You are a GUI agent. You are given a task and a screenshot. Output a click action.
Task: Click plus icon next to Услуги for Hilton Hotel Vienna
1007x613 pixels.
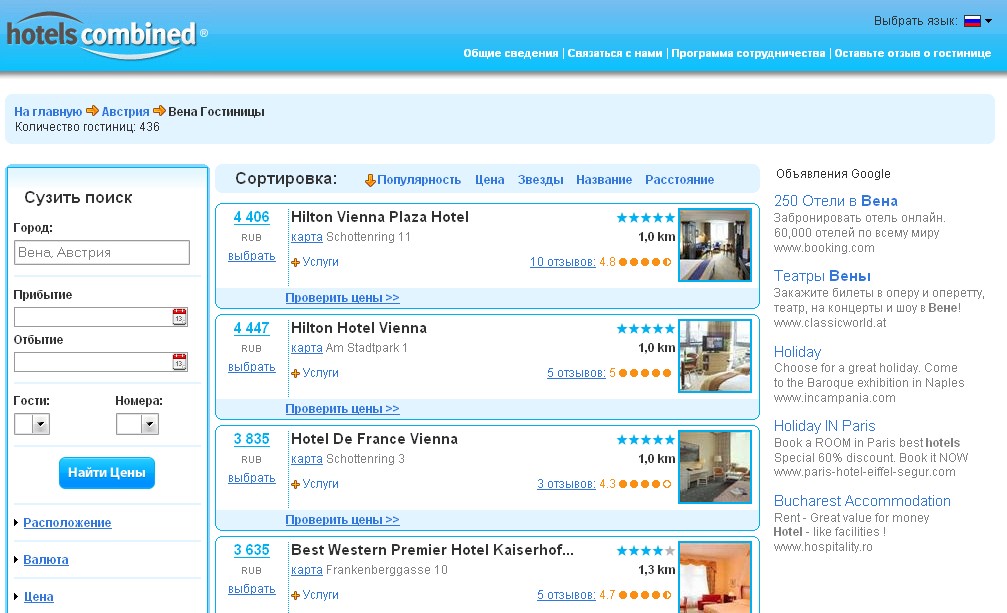(295, 374)
